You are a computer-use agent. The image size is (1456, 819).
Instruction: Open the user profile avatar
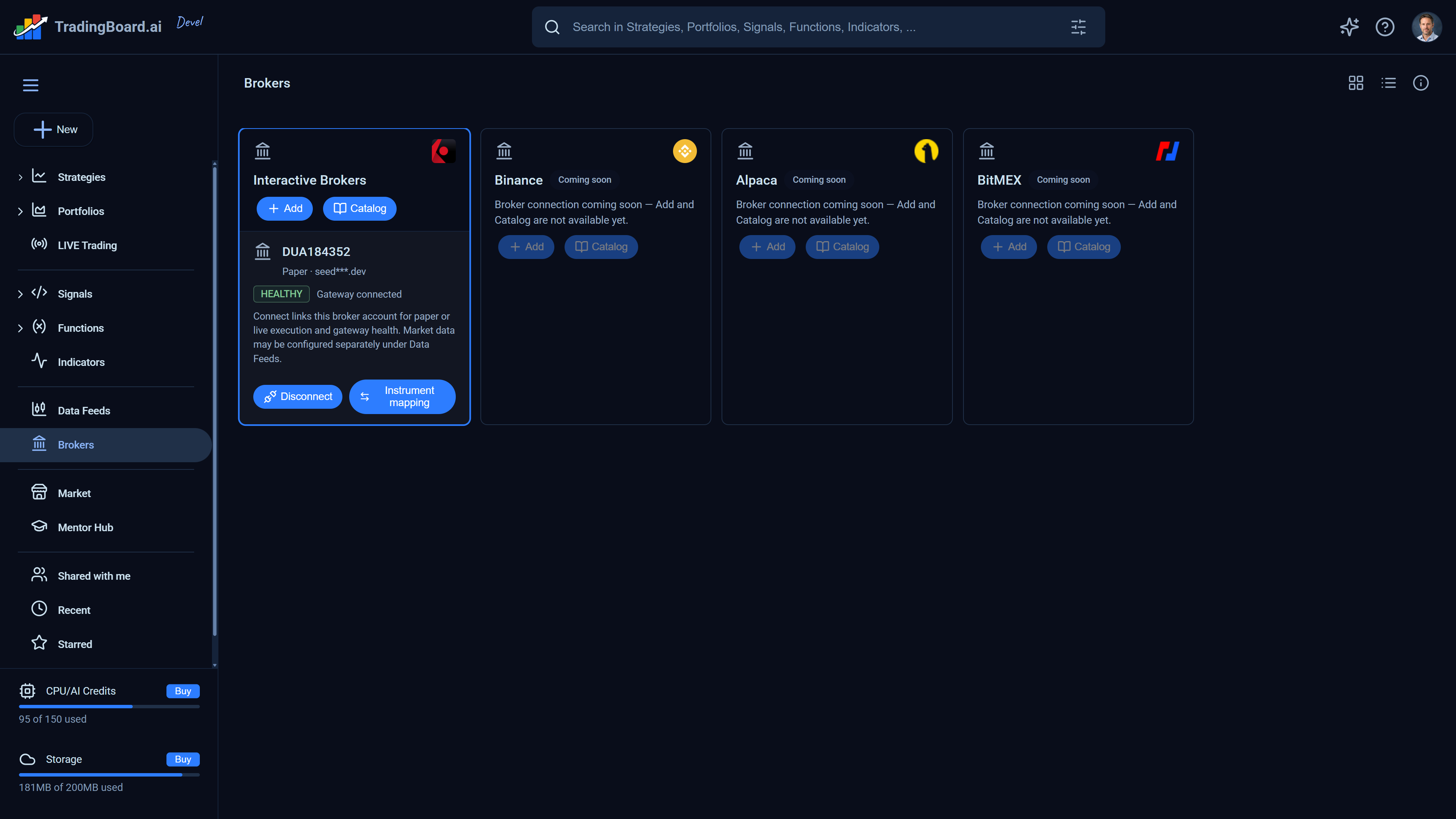click(1426, 27)
